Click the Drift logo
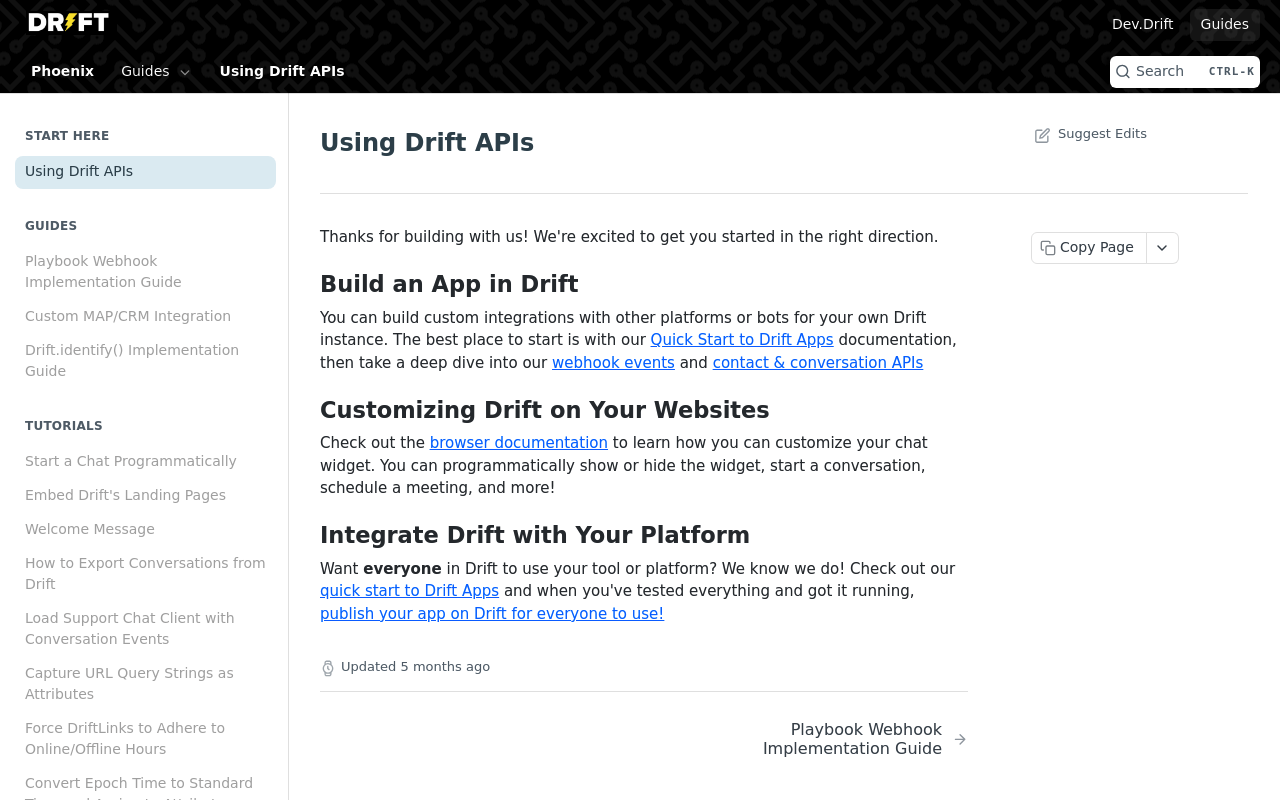1280x800 pixels. click(68, 22)
